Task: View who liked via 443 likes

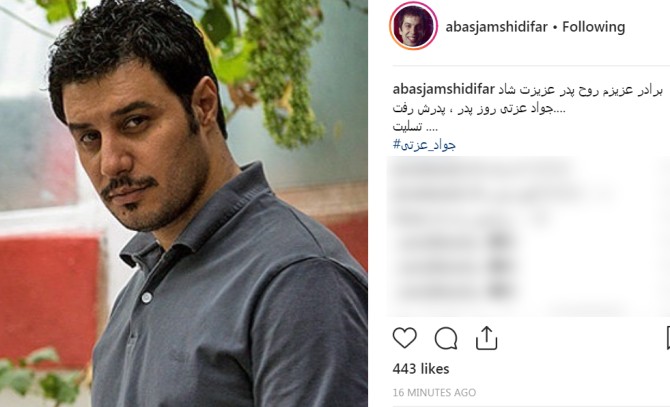Action: [421, 369]
